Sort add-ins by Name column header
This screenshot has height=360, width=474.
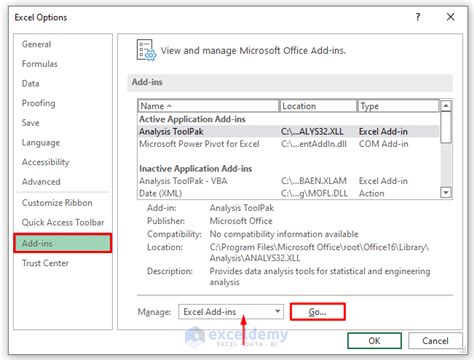pos(208,106)
